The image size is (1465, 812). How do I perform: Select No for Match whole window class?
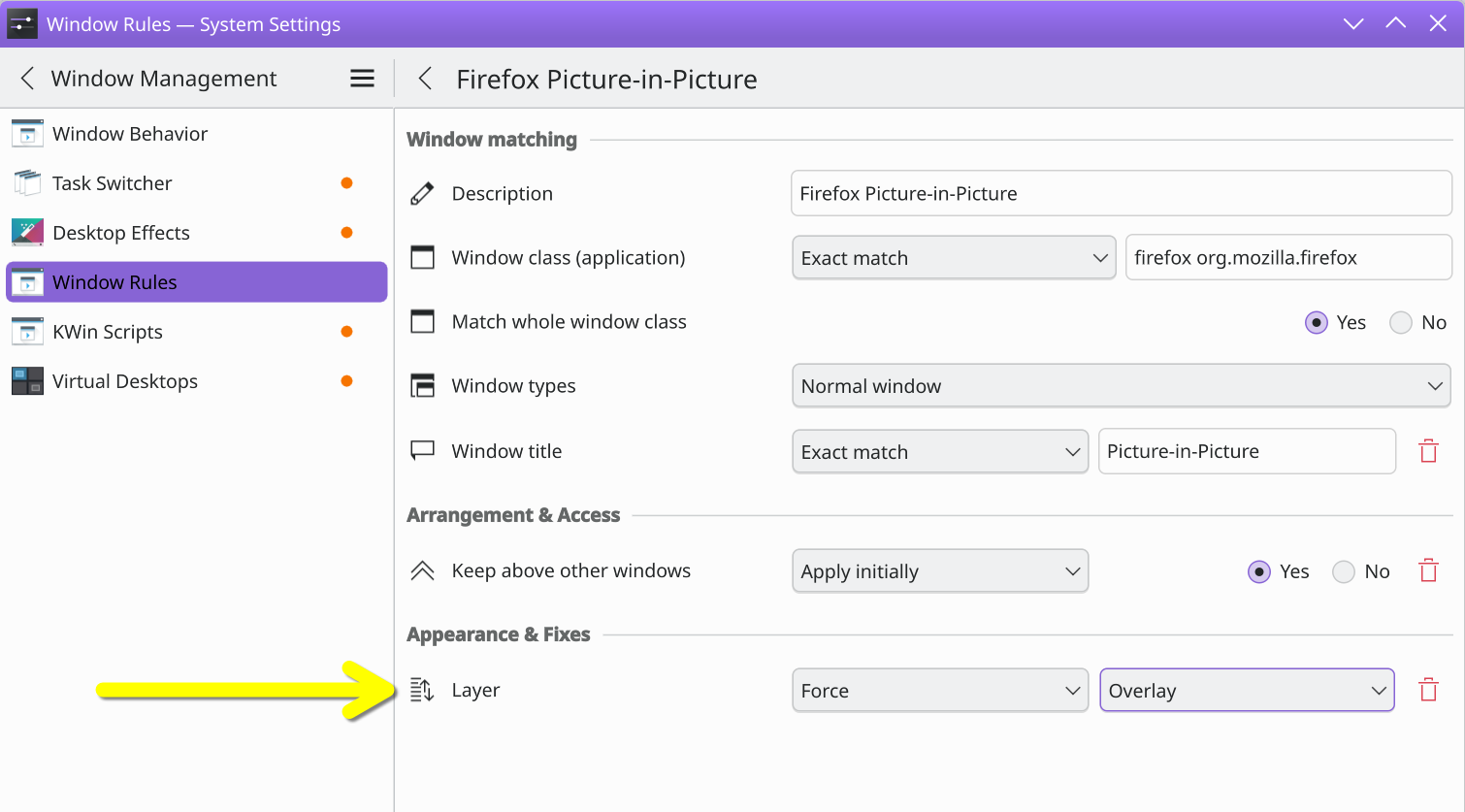click(1401, 322)
